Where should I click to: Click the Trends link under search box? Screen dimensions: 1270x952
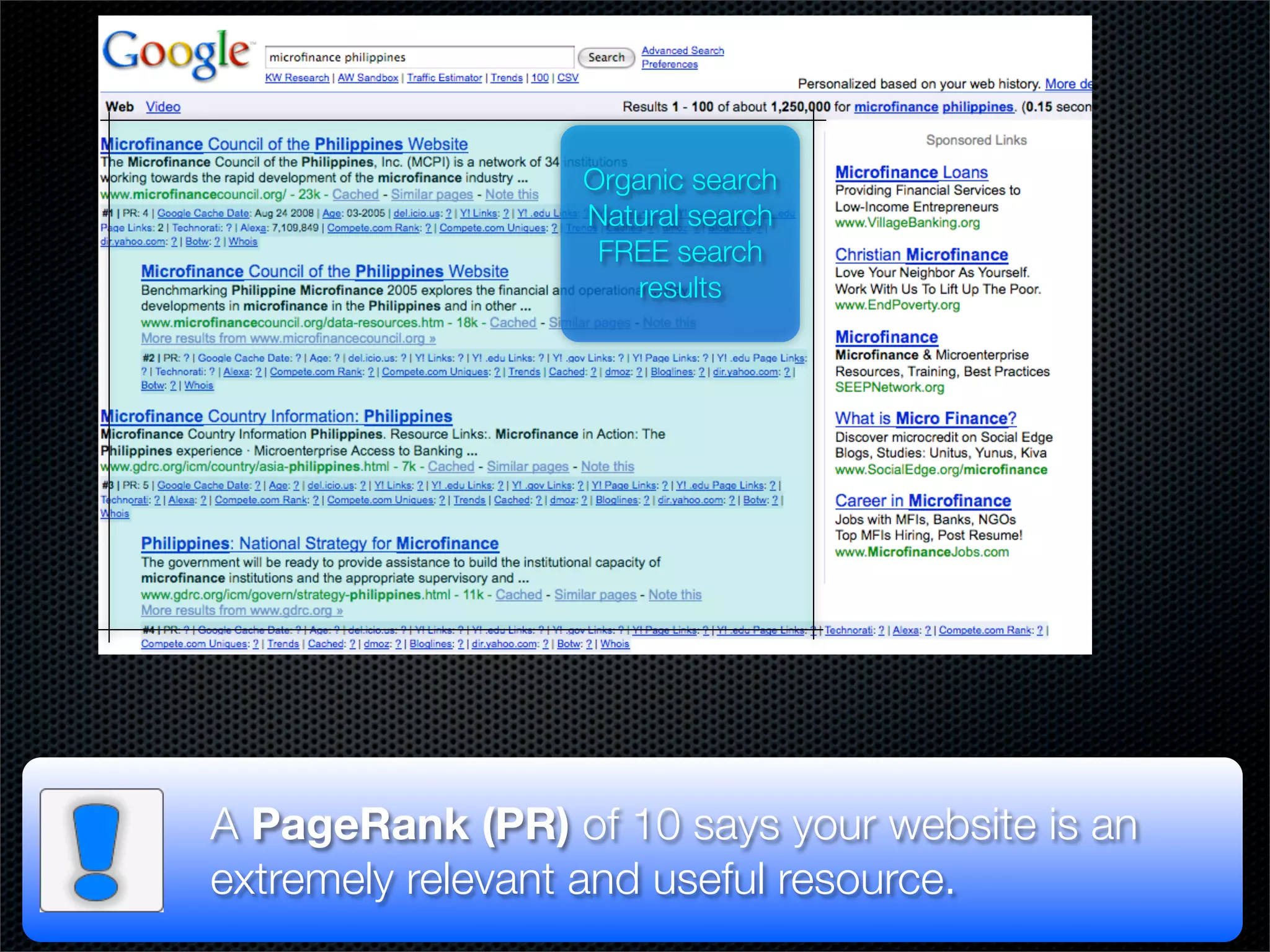(507, 77)
